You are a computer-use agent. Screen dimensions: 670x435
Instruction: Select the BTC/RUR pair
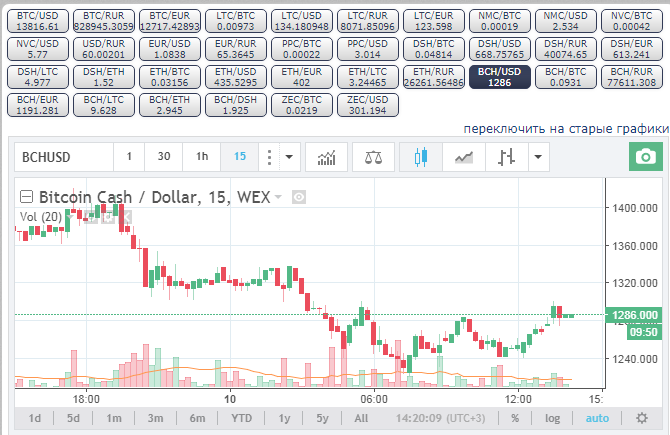click(103, 21)
